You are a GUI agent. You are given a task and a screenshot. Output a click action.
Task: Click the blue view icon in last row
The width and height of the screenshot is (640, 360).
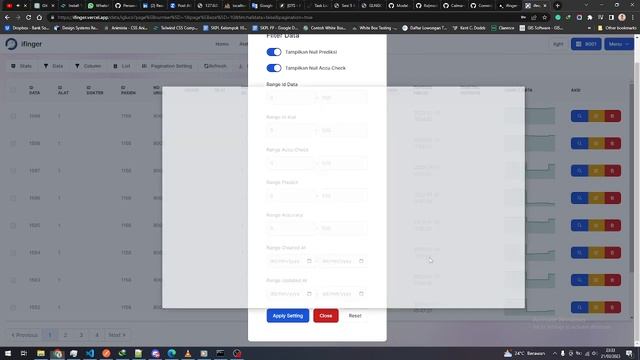[x=579, y=307]
